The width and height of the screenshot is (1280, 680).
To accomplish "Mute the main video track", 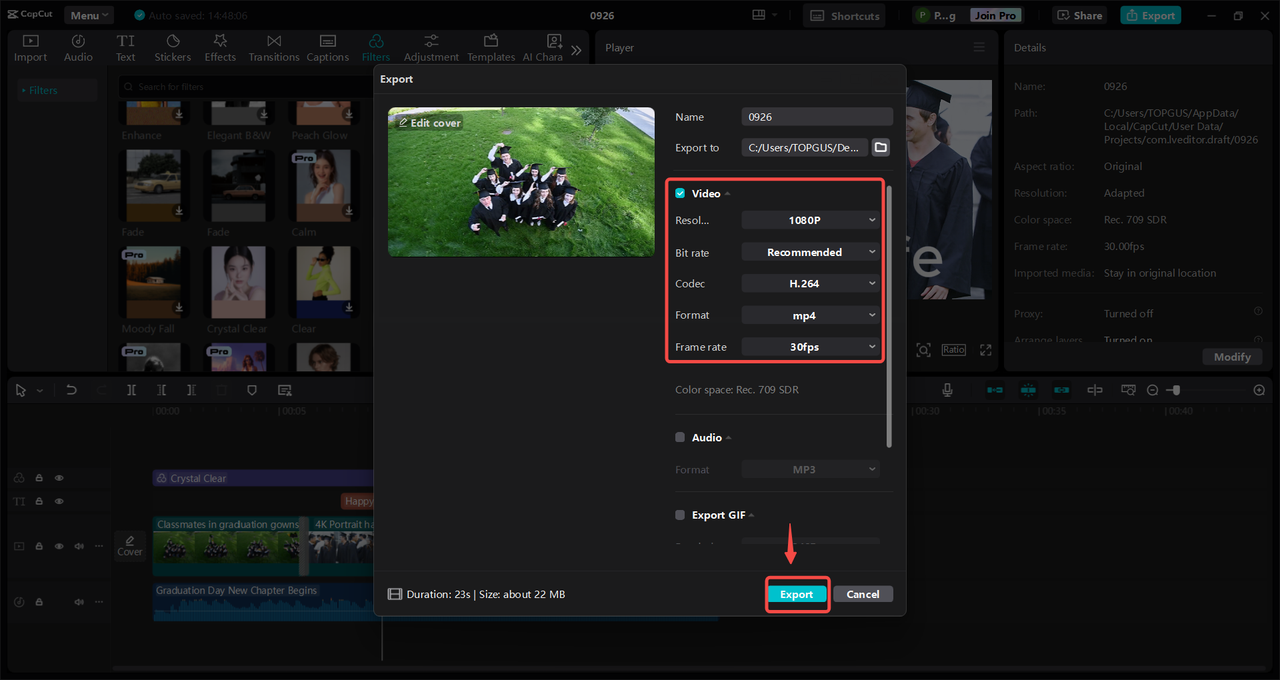I will pos(79,546).
